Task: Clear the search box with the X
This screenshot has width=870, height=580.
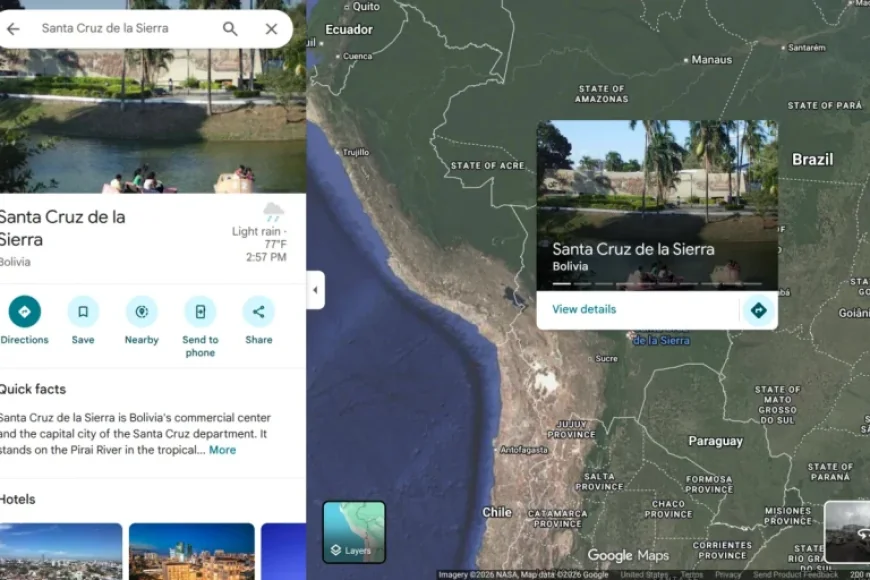Action: (271, 29)
